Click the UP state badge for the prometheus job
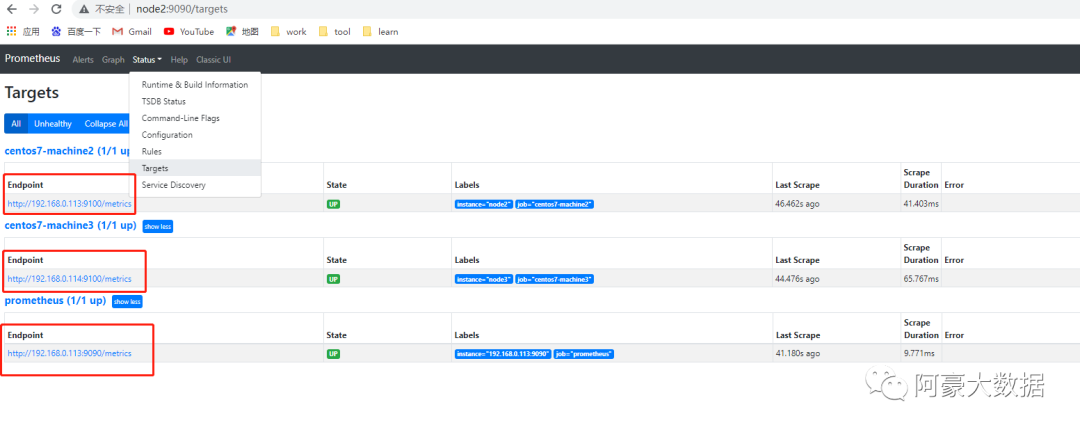The height and width of the screenshot is (432, 1080). click(x=333, y=354)
